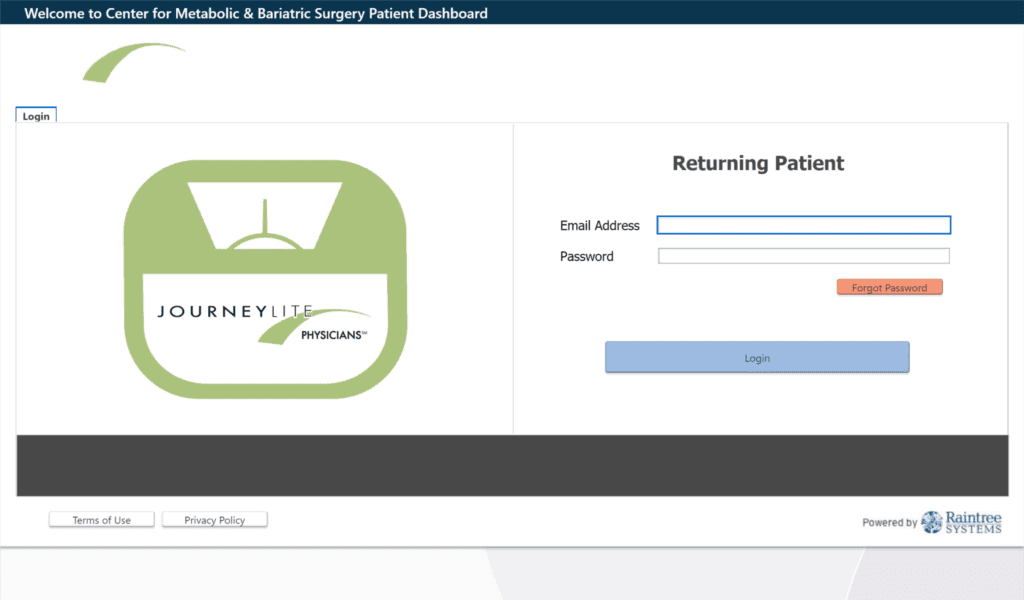Open the Privacy Policy
This screenshot has width=1024, height=600.
(214, 520)
